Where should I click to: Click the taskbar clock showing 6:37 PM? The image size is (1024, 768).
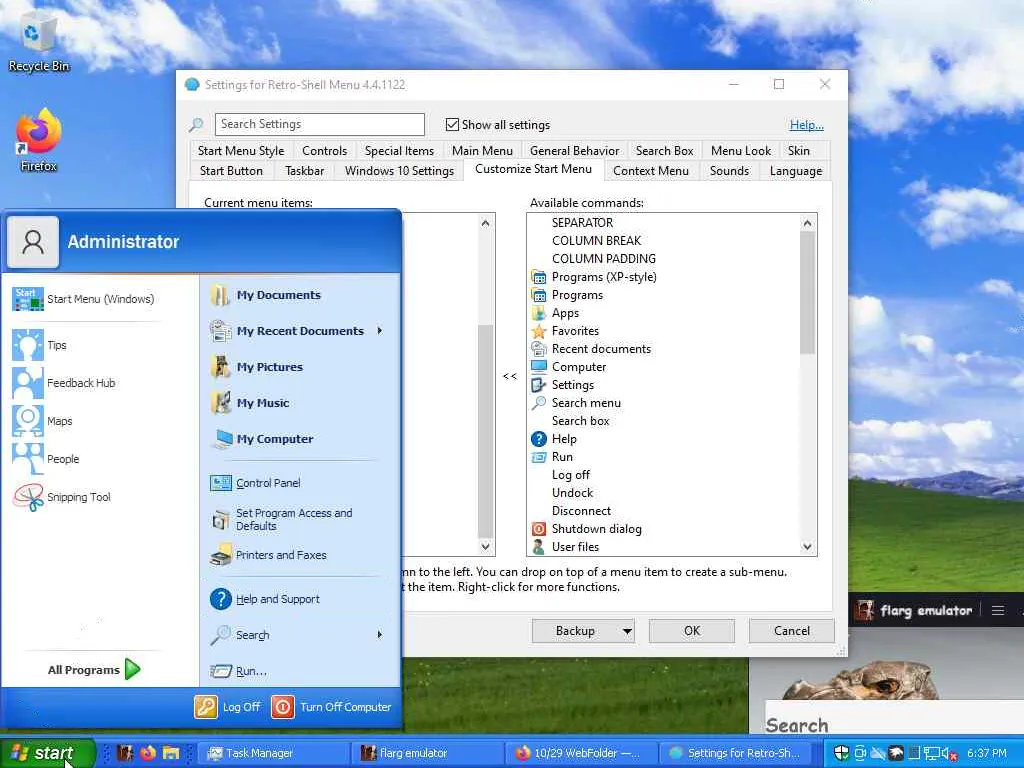(x=986, y=753)
